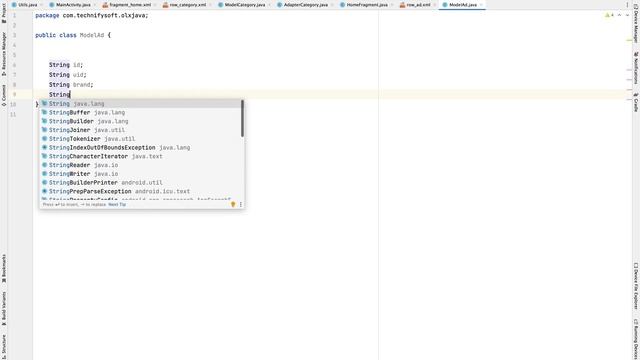Viewport: 640px width, 360px height.
Task: Place cursor on the String id line
Action: 66,65
